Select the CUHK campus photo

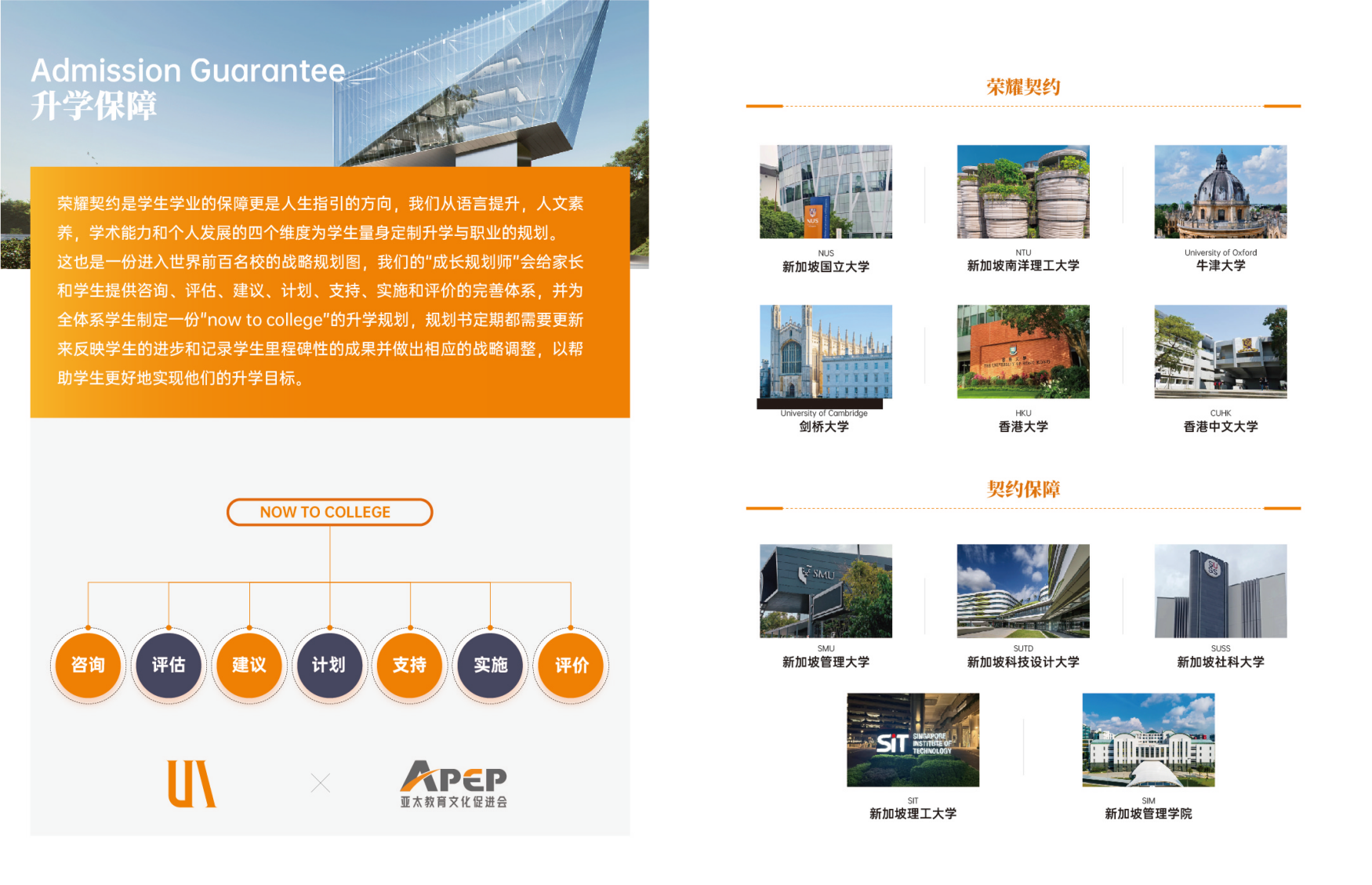click(1220, 351)
